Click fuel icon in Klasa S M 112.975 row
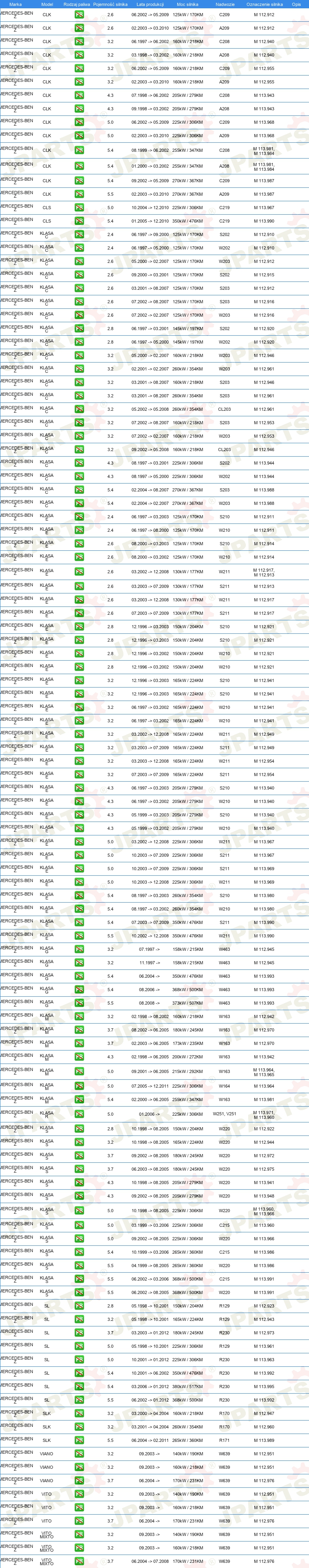This screenshot has width=309, height=1568. click(79, 1169)
